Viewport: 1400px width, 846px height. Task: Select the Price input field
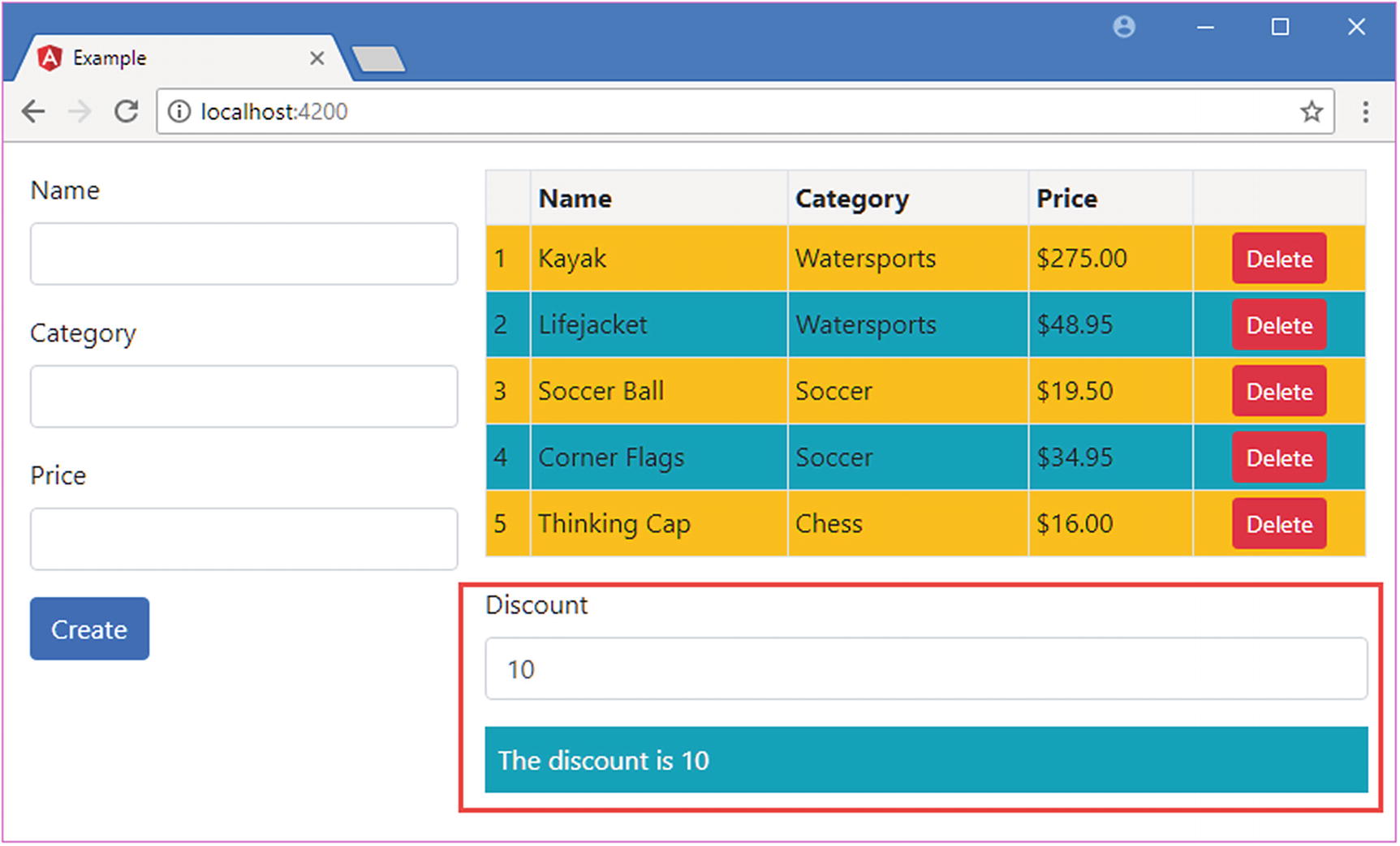[x=243, y=539]
